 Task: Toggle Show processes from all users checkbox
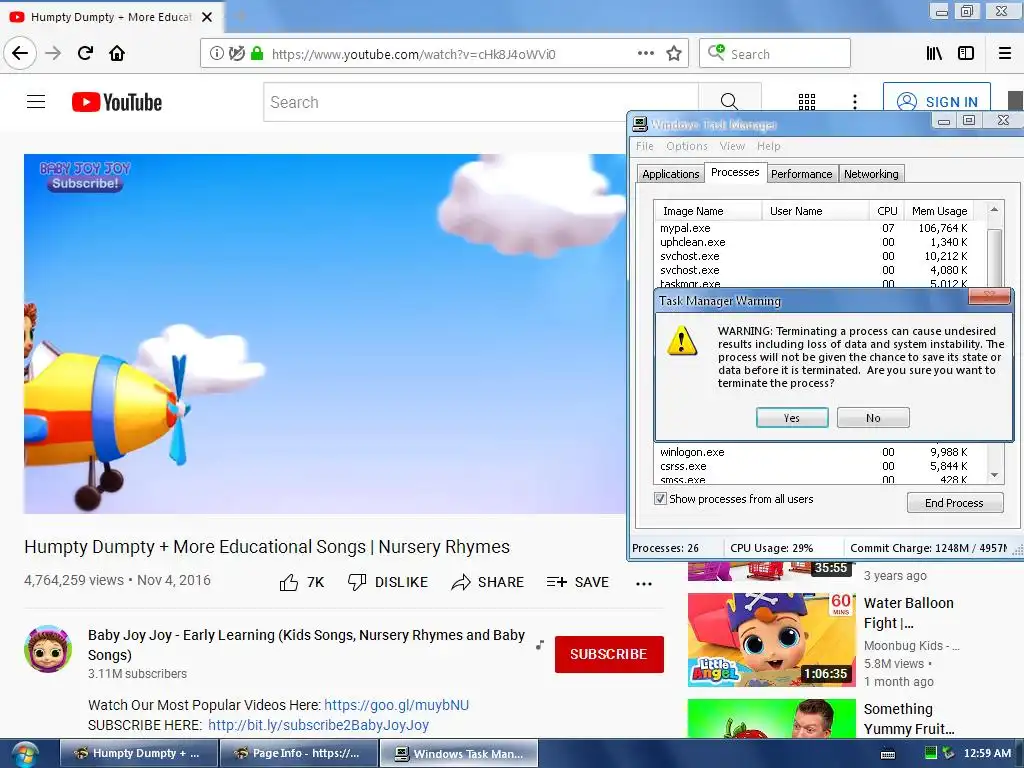coord(660,499)
